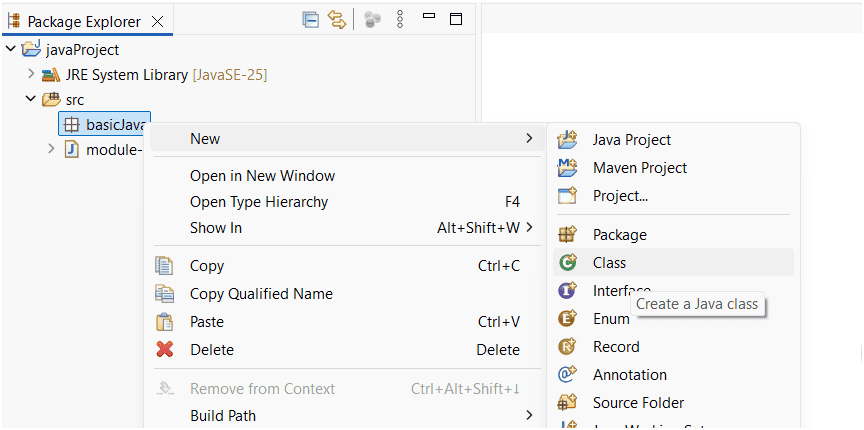This screenshot has height=430, width=864.
Task: Click the Enum E icon
Action: point(567,318)
